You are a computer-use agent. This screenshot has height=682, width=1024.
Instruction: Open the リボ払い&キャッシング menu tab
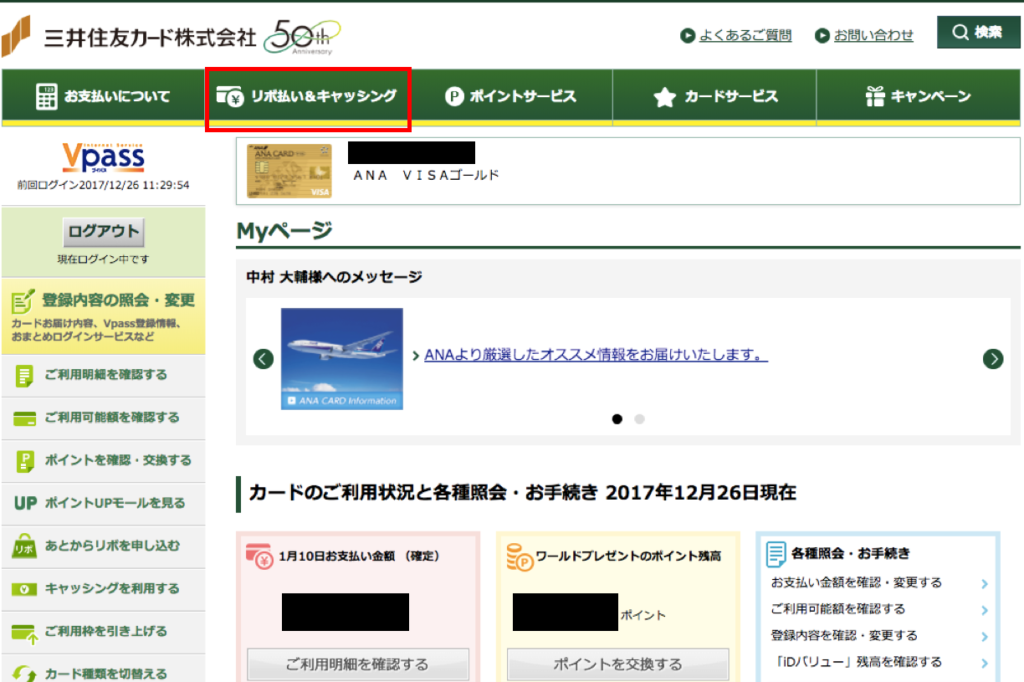[308, 97]
